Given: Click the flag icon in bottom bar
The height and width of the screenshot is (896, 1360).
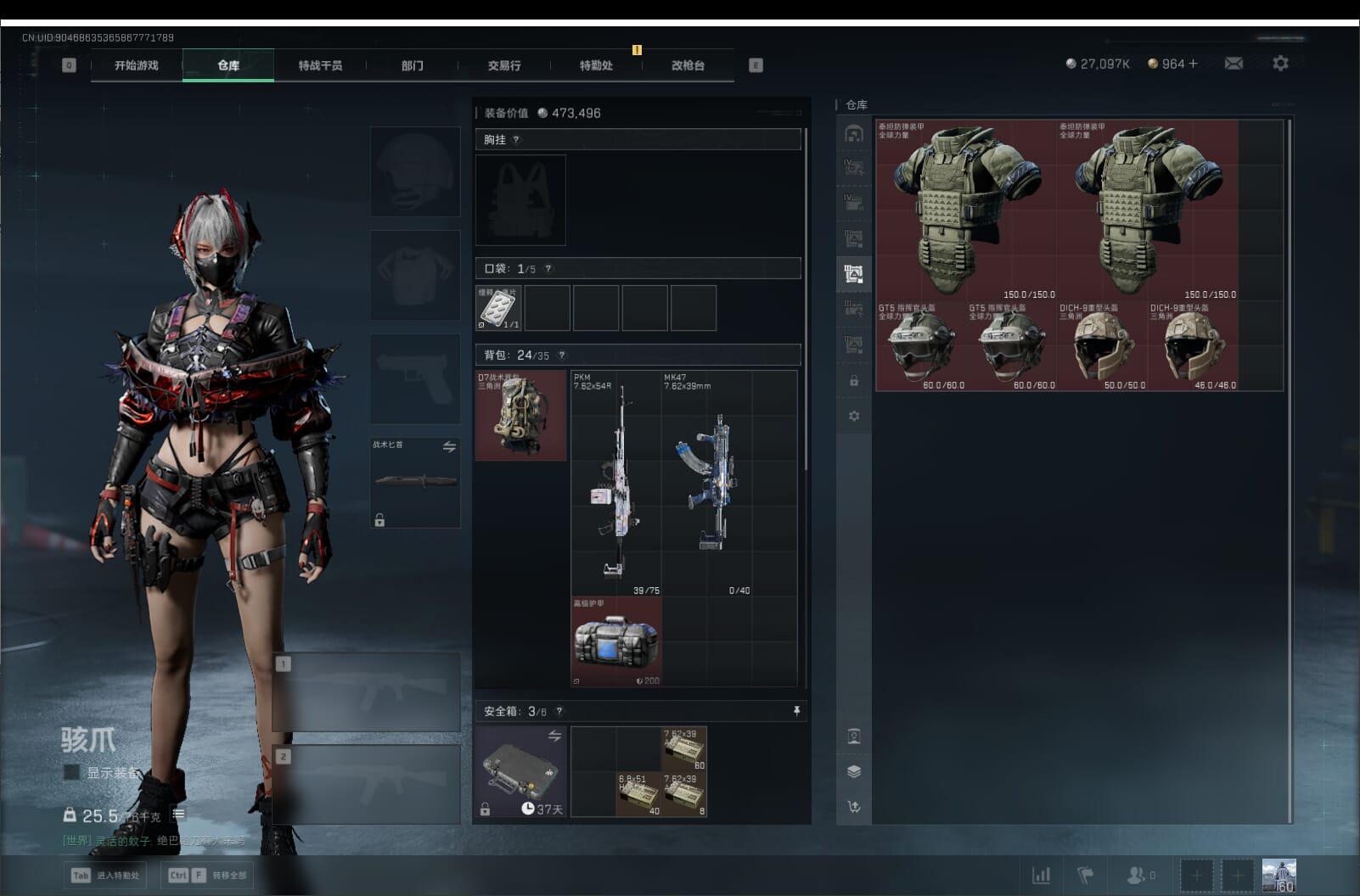Looking at the screenshot, I should 1085,875.
